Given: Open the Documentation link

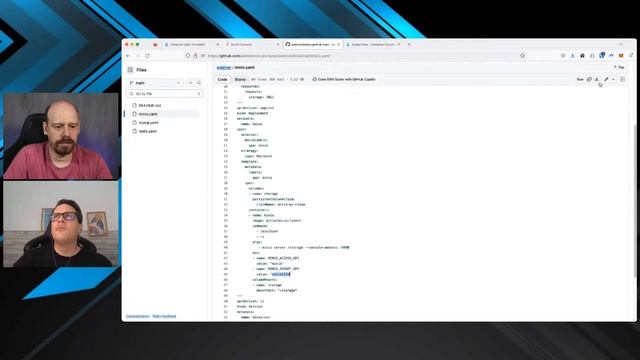Looking at the screenshot, I should (x=137, y=316).
